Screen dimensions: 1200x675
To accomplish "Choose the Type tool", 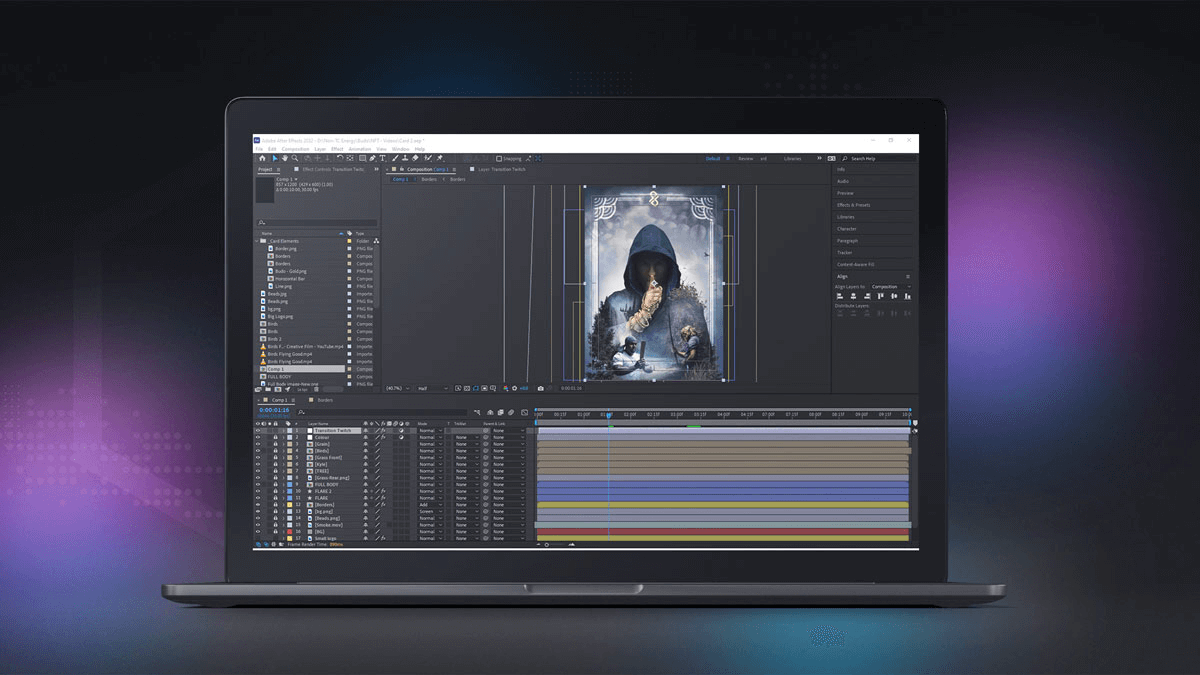I will (x=382, y=158).
